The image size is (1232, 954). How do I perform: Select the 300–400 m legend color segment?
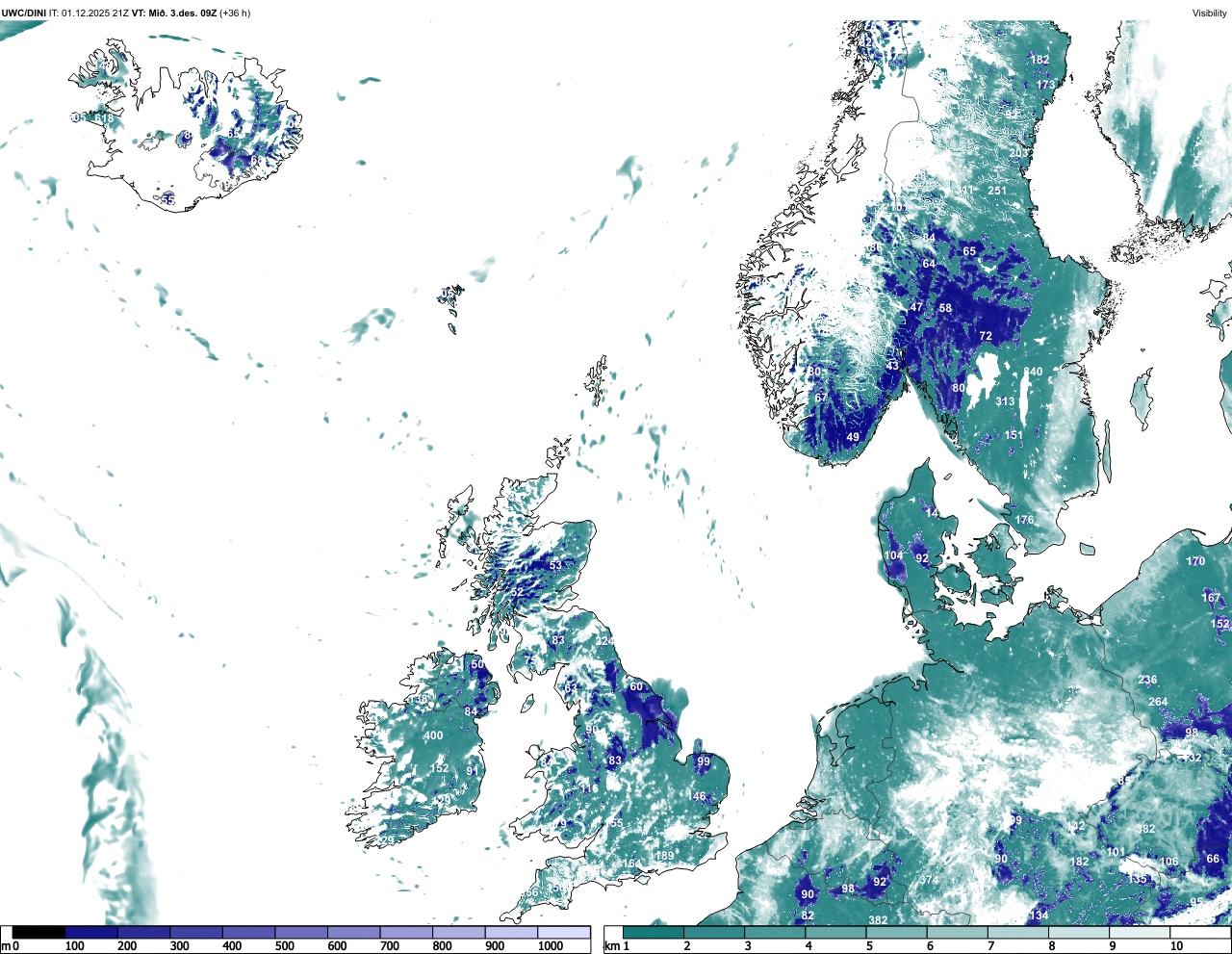196,933
